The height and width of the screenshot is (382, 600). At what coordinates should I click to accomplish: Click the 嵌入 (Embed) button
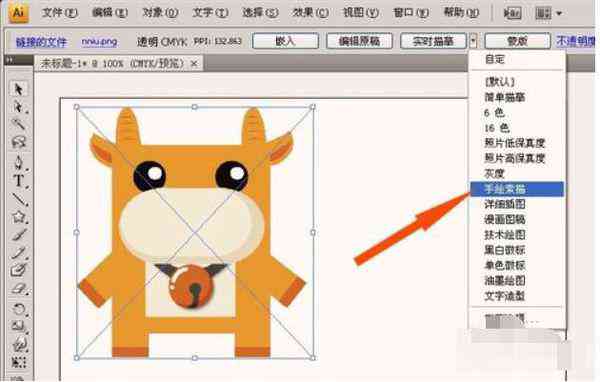(285, 41)
